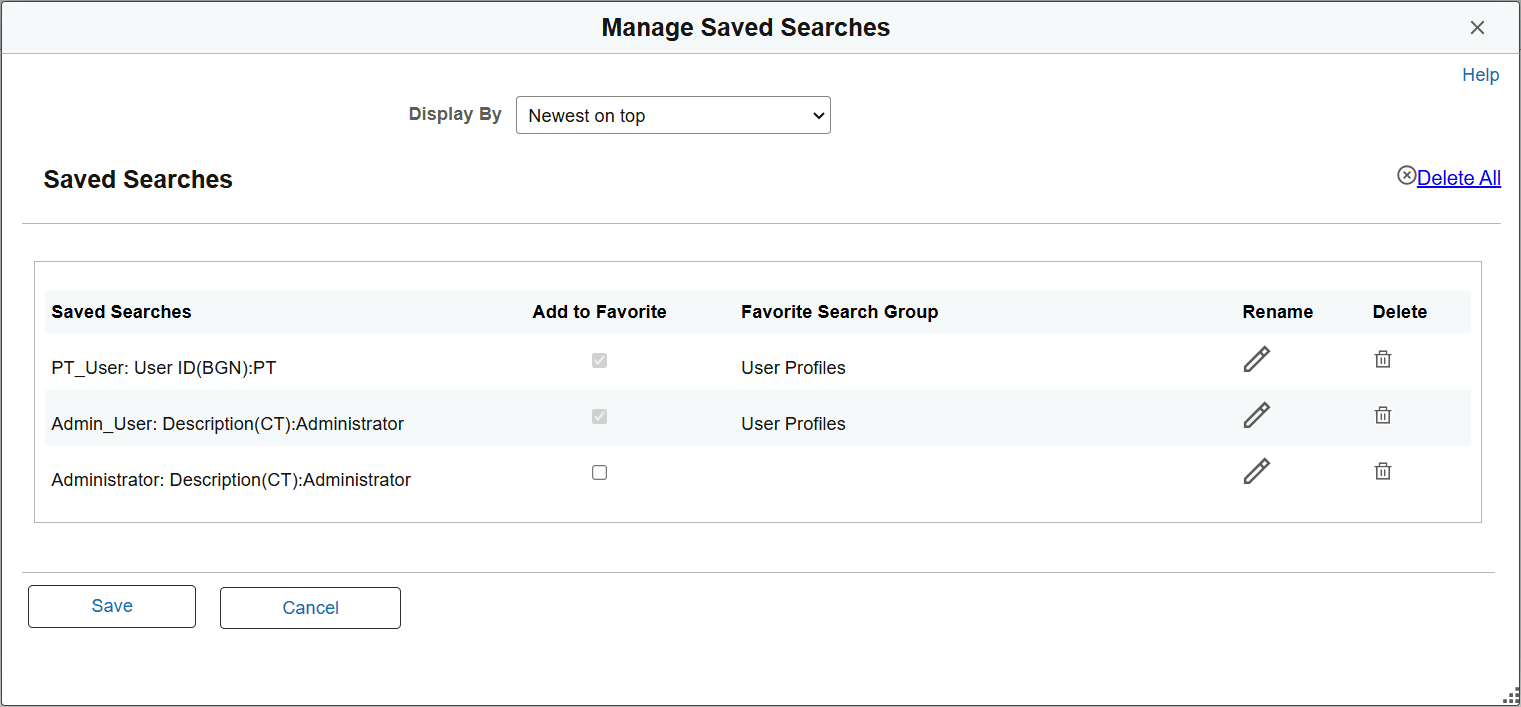Screen dimensions: 1521x707
Task: Click the circled-X Delete All icon
Action: pos(1407,175)
